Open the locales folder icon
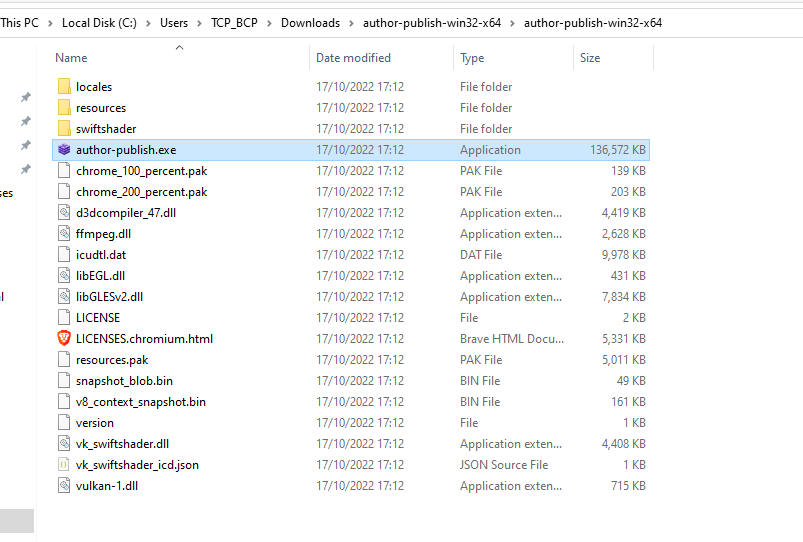 tap(64, 86)
